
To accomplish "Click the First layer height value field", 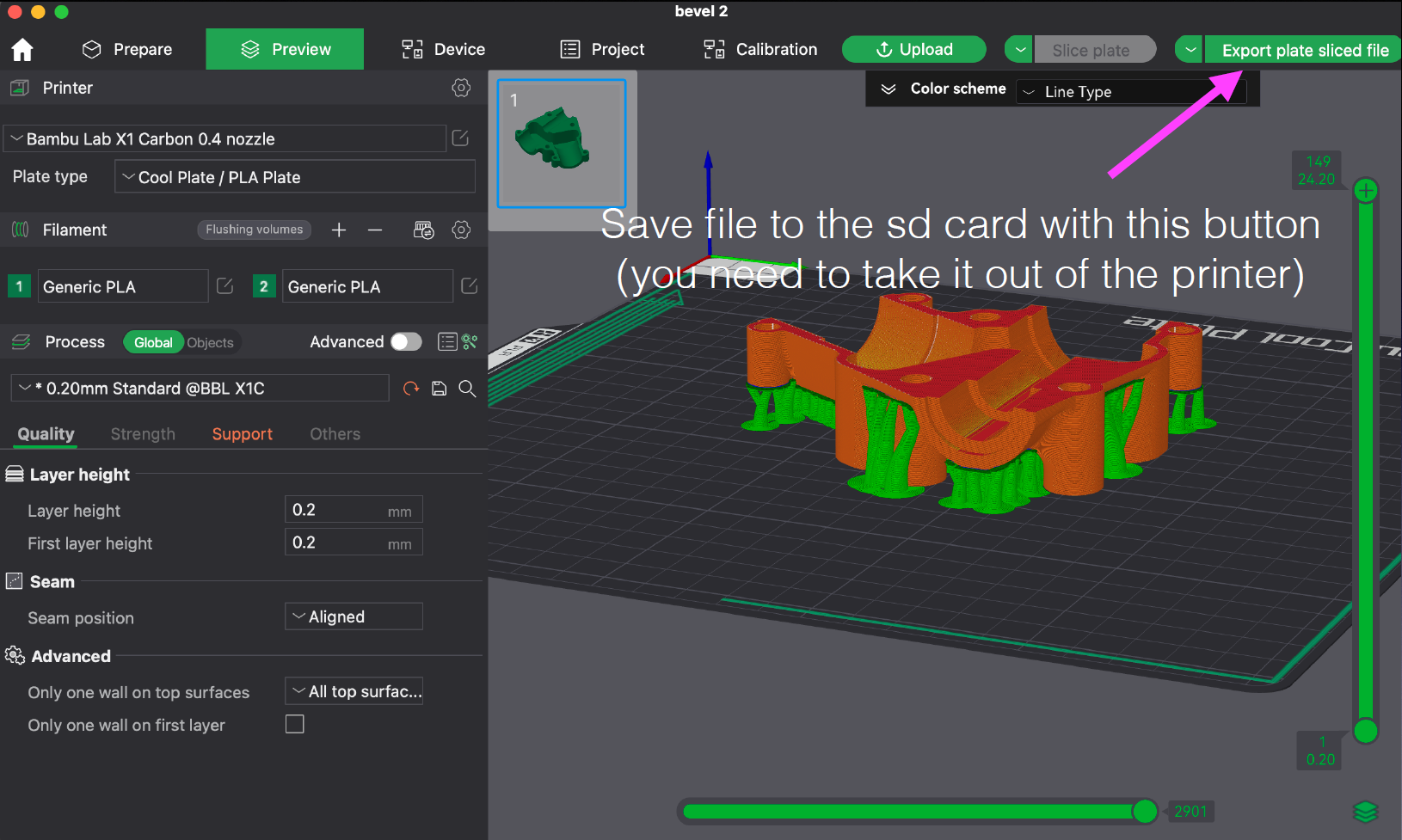I will 354,543.
